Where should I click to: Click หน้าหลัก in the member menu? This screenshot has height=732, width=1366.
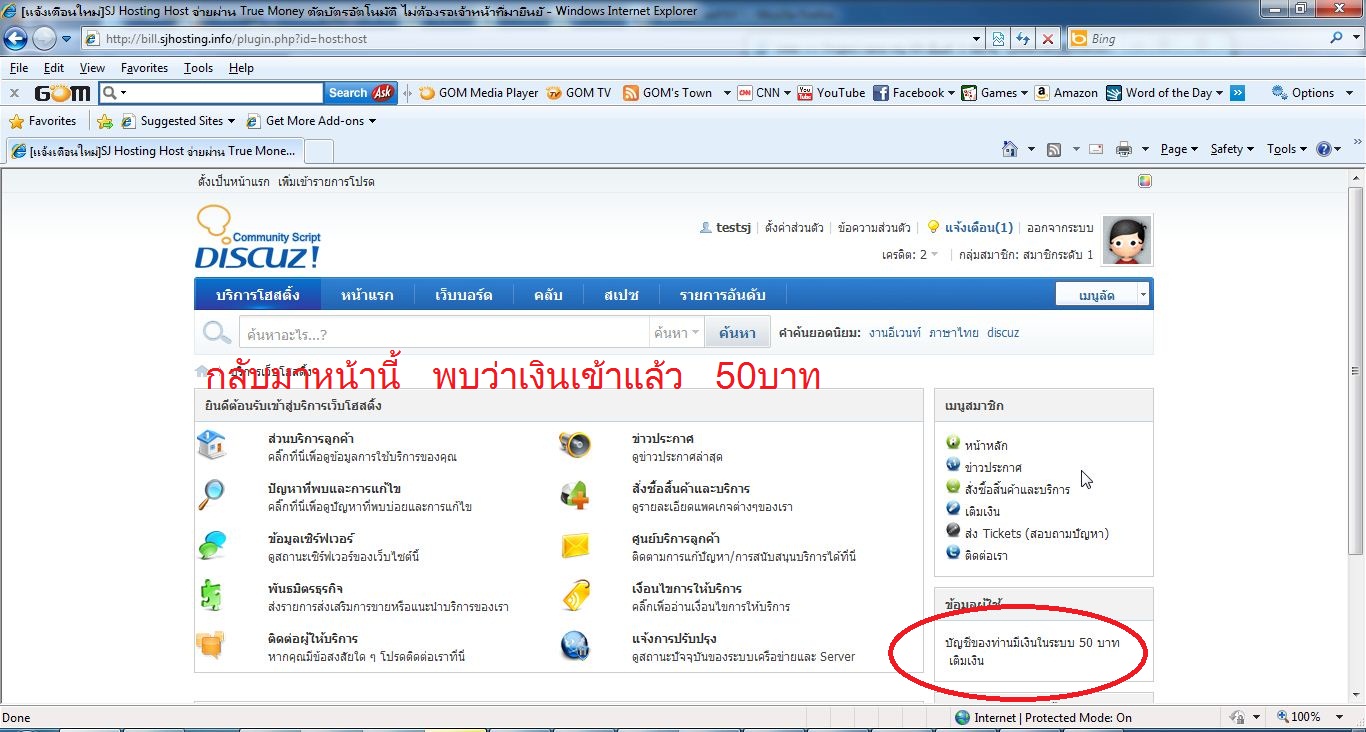(986, 446)
